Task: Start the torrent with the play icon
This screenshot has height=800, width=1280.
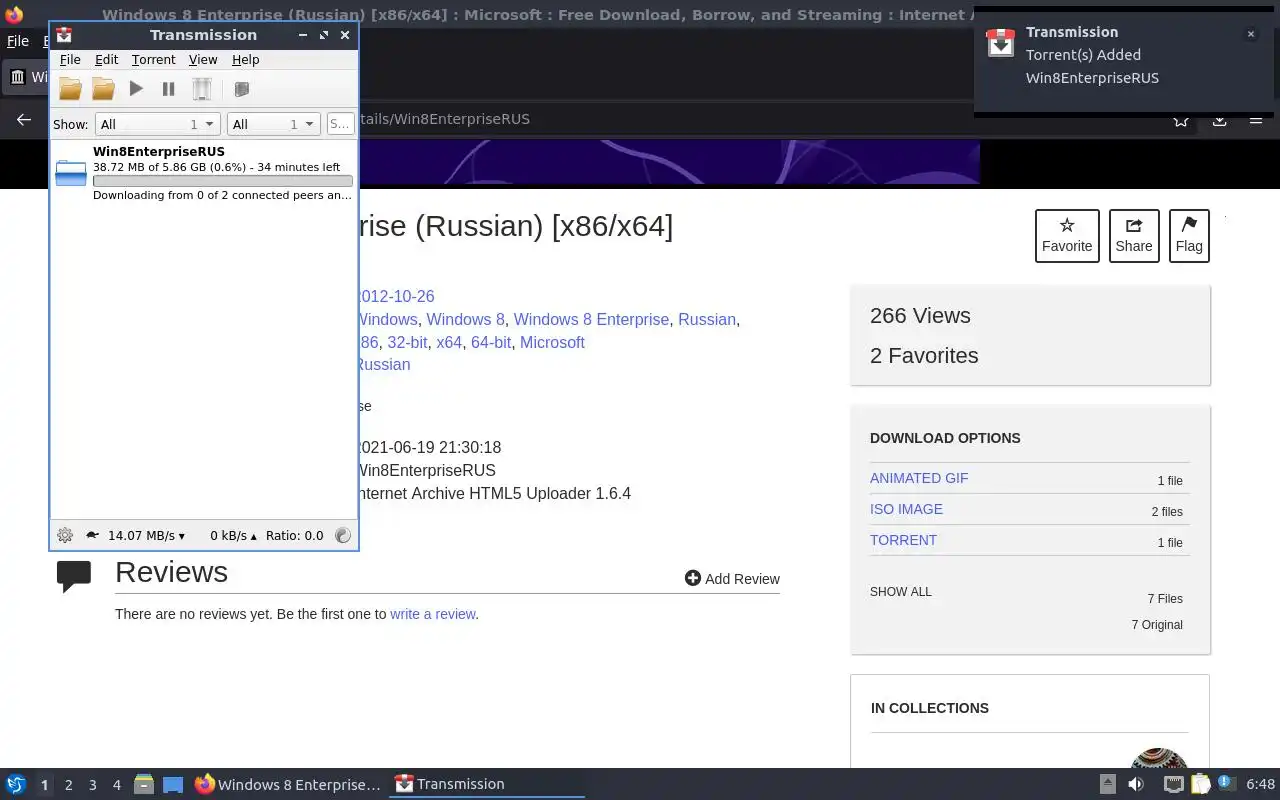Action: click(136, 89)
